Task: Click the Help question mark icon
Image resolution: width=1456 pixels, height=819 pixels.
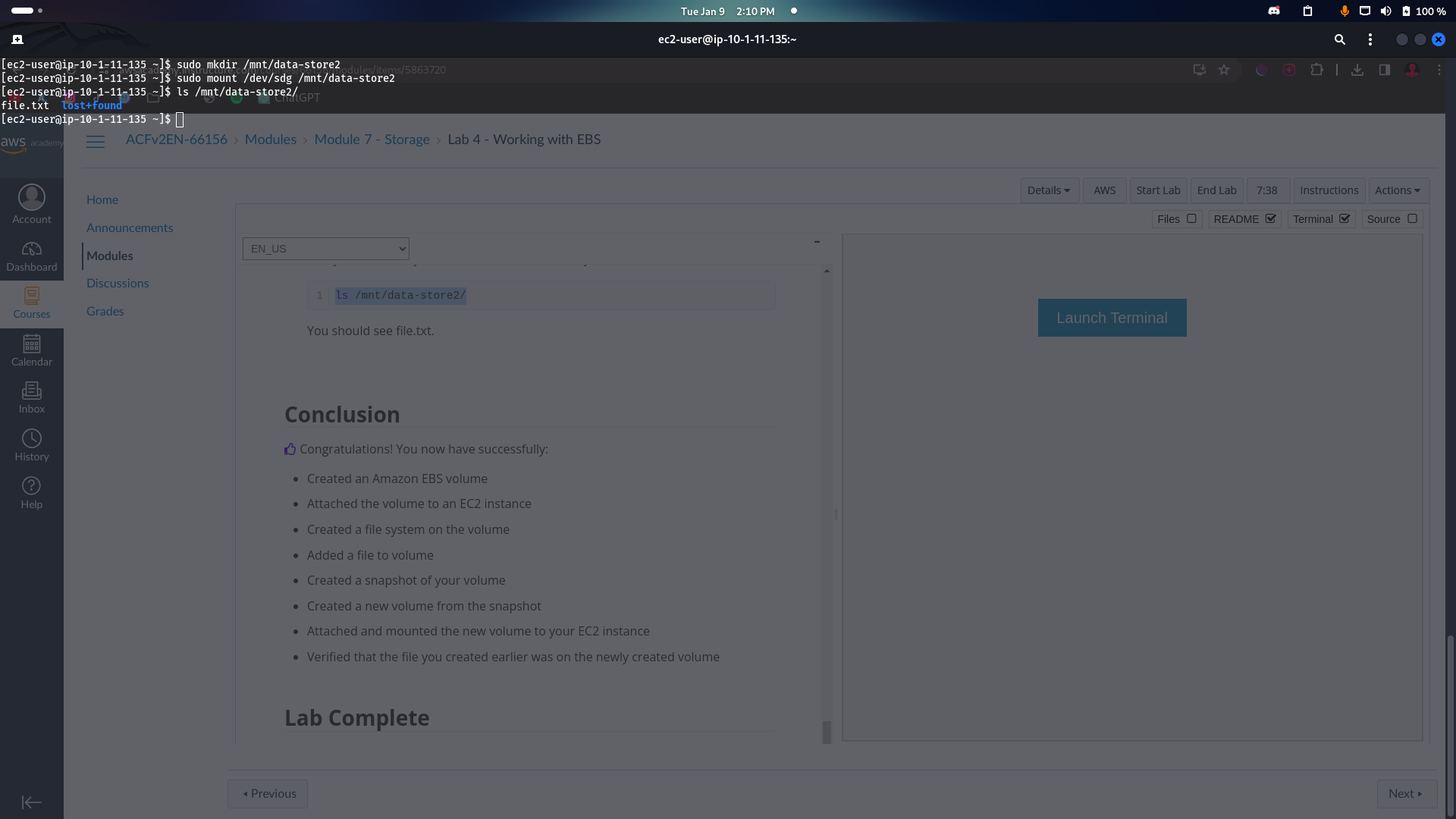Action: click(31, 493)
